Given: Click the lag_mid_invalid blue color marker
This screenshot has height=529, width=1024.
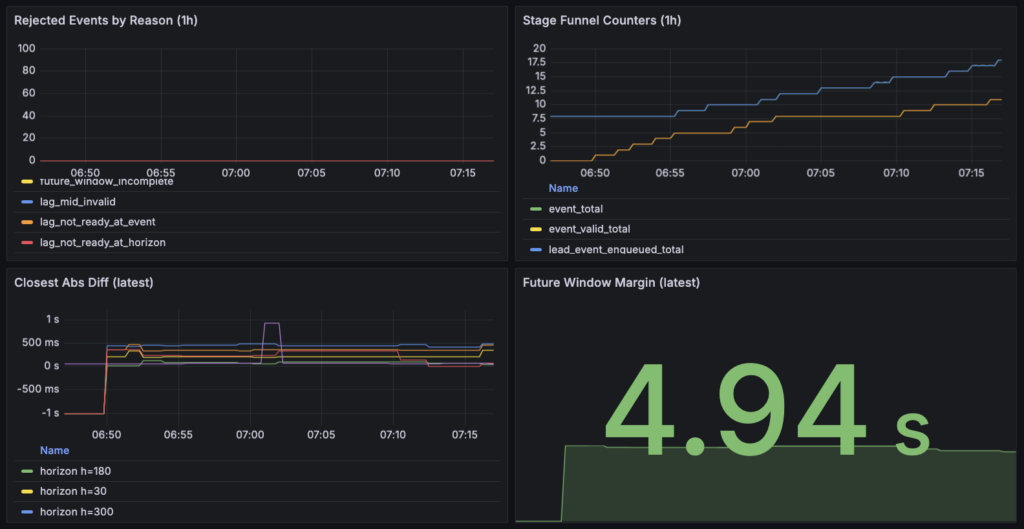Looking at the screenshot, I should click(x=27, y=202).
